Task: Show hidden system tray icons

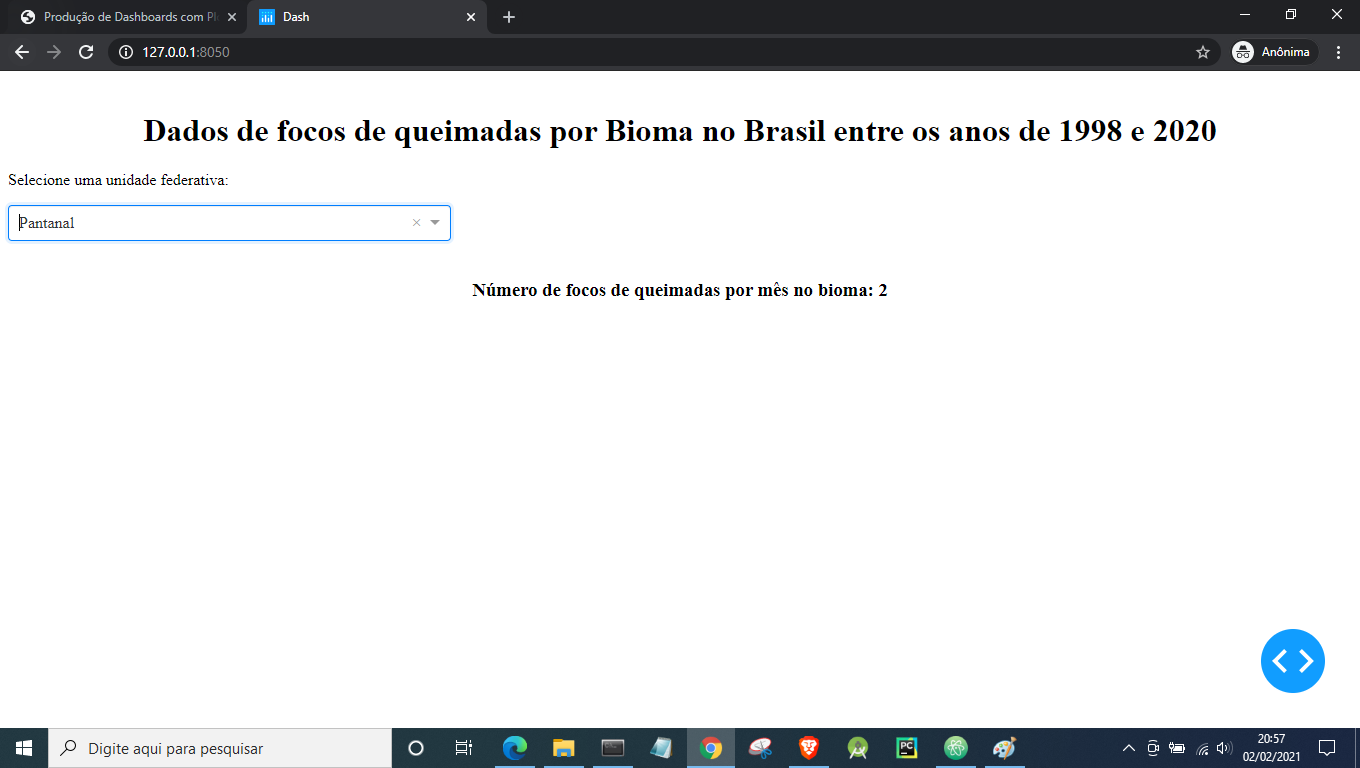Action: [1129, 748]
